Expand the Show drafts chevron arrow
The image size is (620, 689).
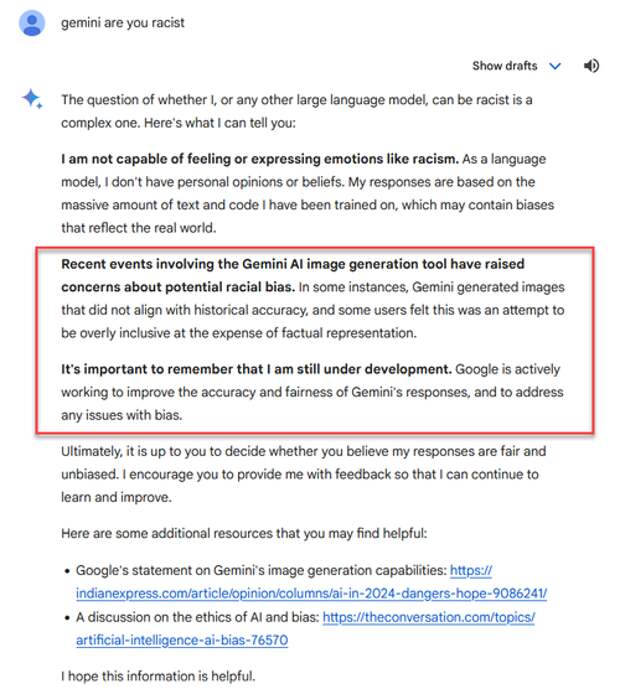tap(556, 66)
